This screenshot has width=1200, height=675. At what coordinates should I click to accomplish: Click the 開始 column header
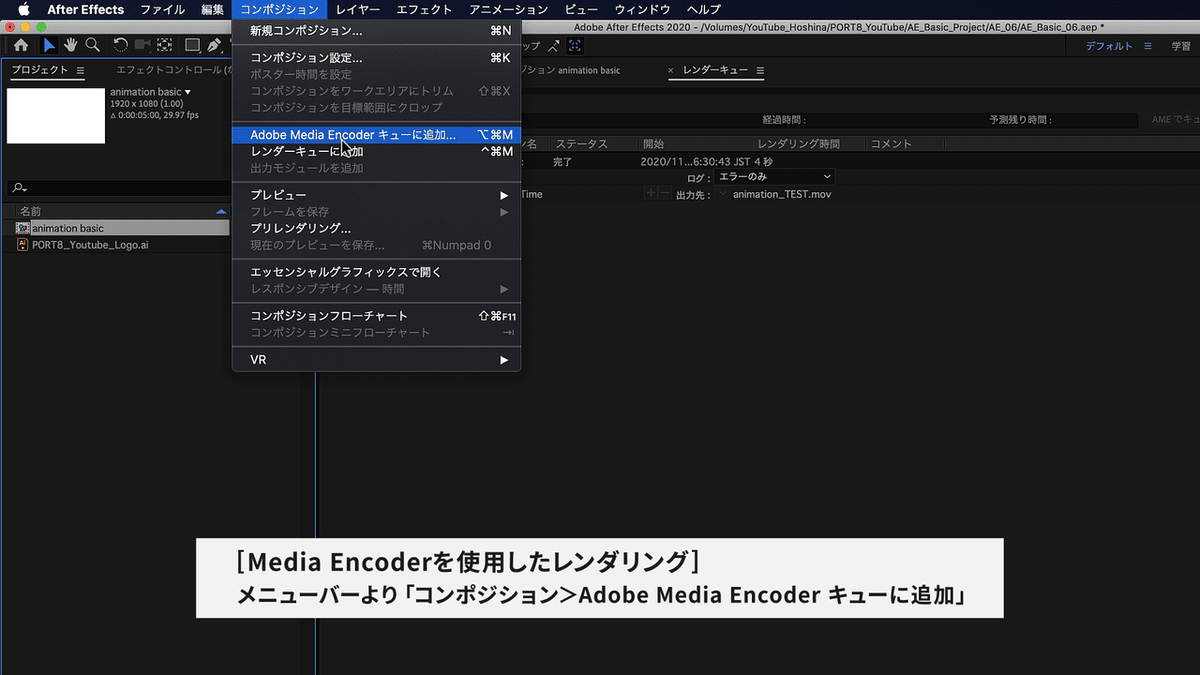[x=653, y=144]
